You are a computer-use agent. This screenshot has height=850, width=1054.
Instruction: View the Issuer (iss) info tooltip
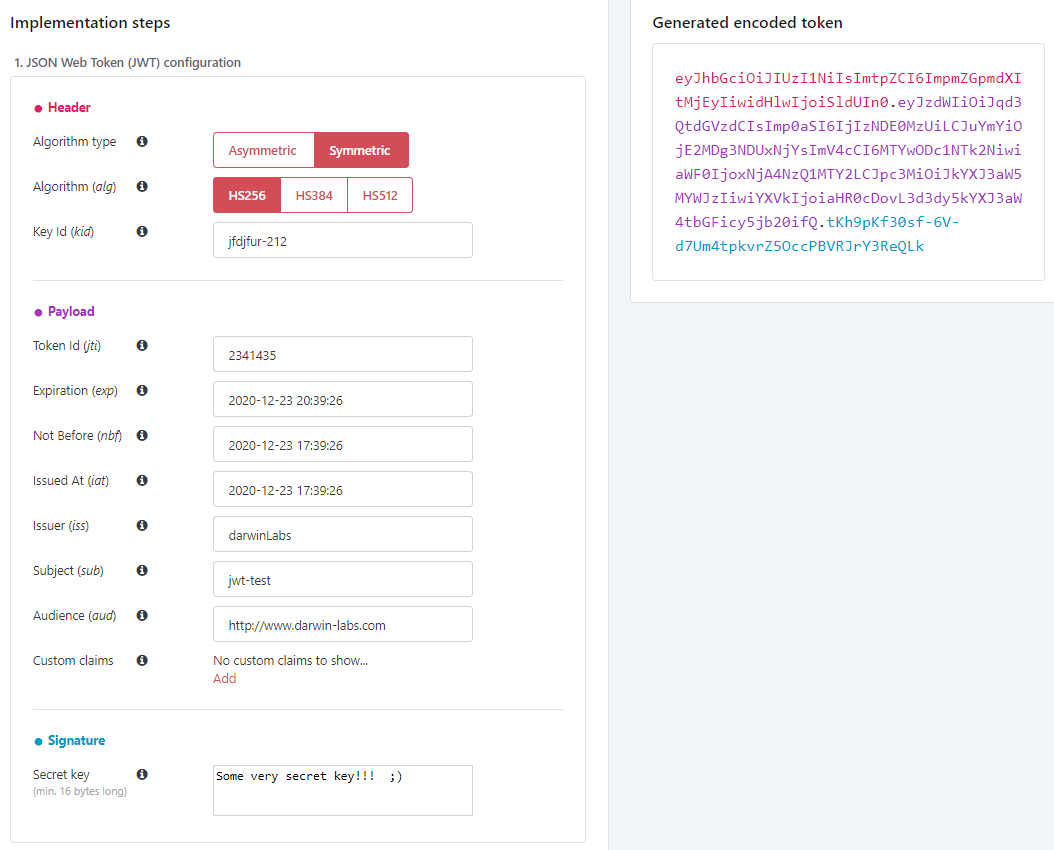[142, 525]
